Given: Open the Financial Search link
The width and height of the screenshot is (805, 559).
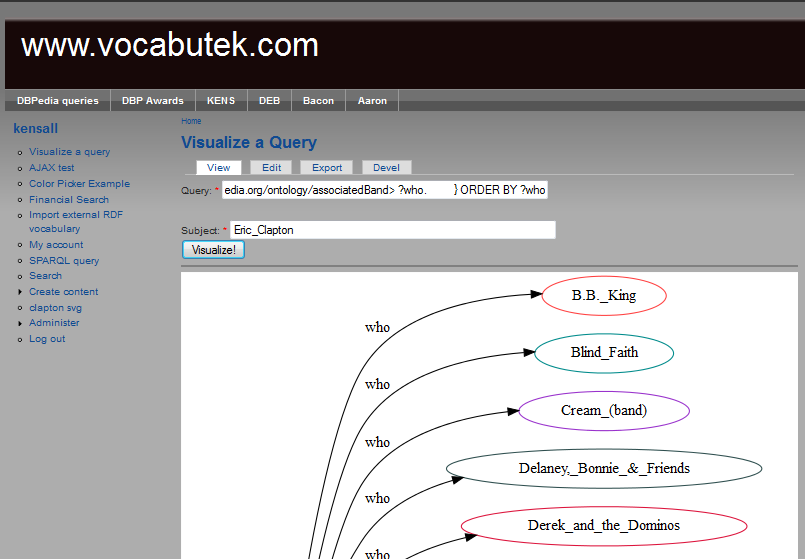Looking at the screenshot, I should [x=69, y=200].
